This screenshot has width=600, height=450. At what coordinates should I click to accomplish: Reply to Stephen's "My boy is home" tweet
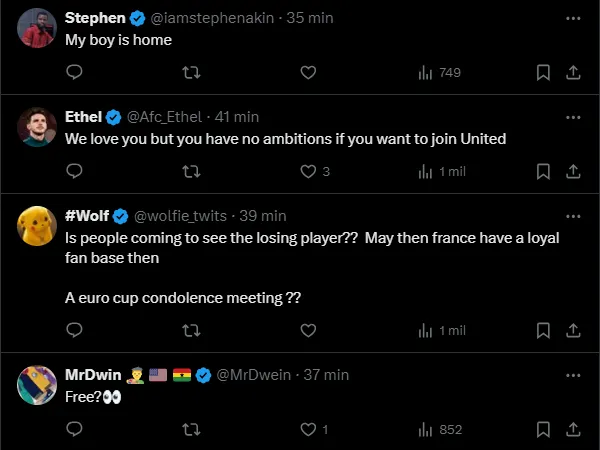(x=74, y=72)
